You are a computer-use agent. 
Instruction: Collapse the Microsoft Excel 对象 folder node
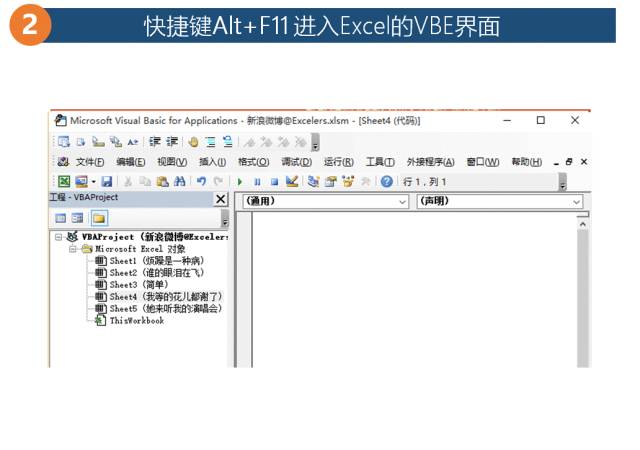coord(73,249)
